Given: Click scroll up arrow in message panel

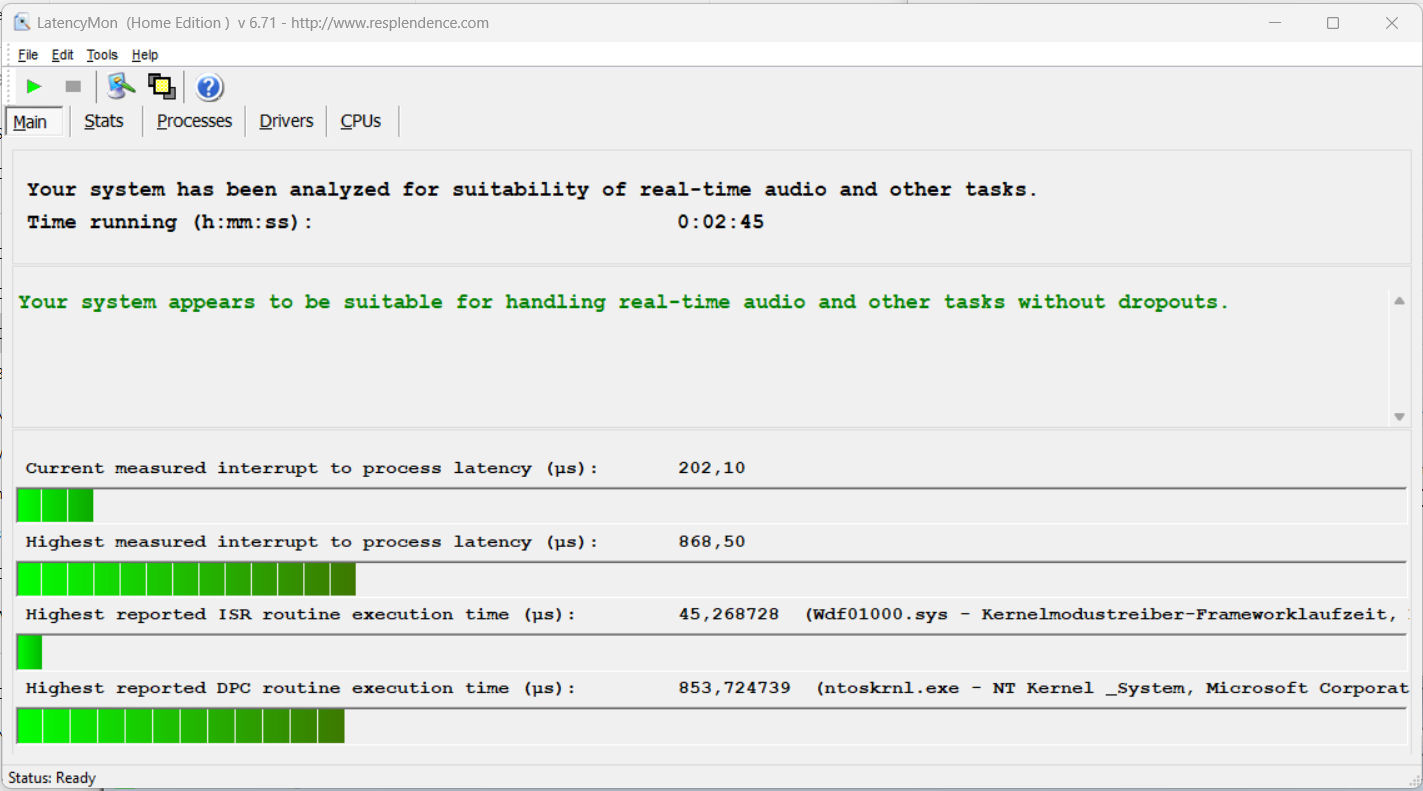Looking at the screenshot, I should click(x=1399, y=301).
